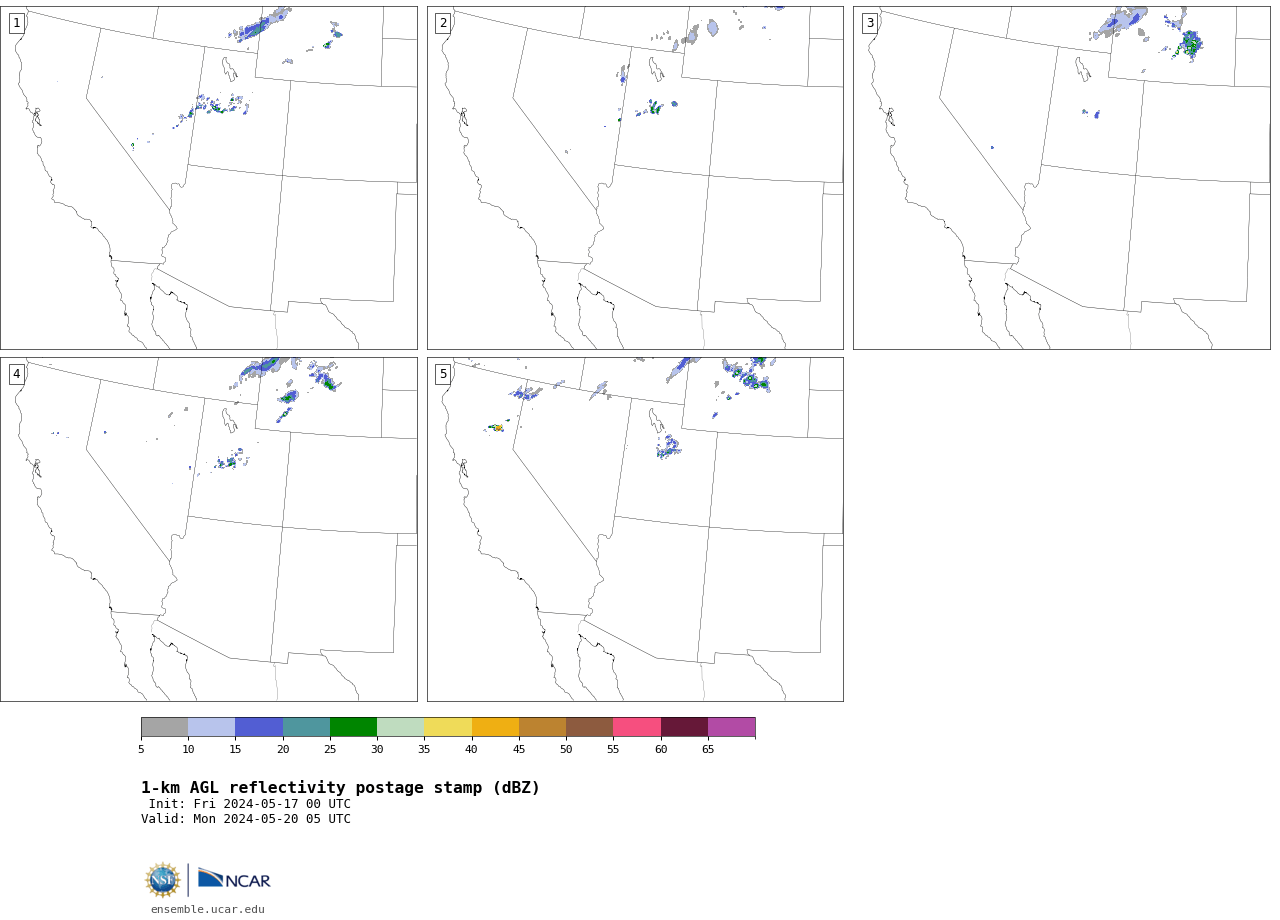Screen dimensions: 1280x920
Task: Click the panel number label 1
Action: point(16,23)
